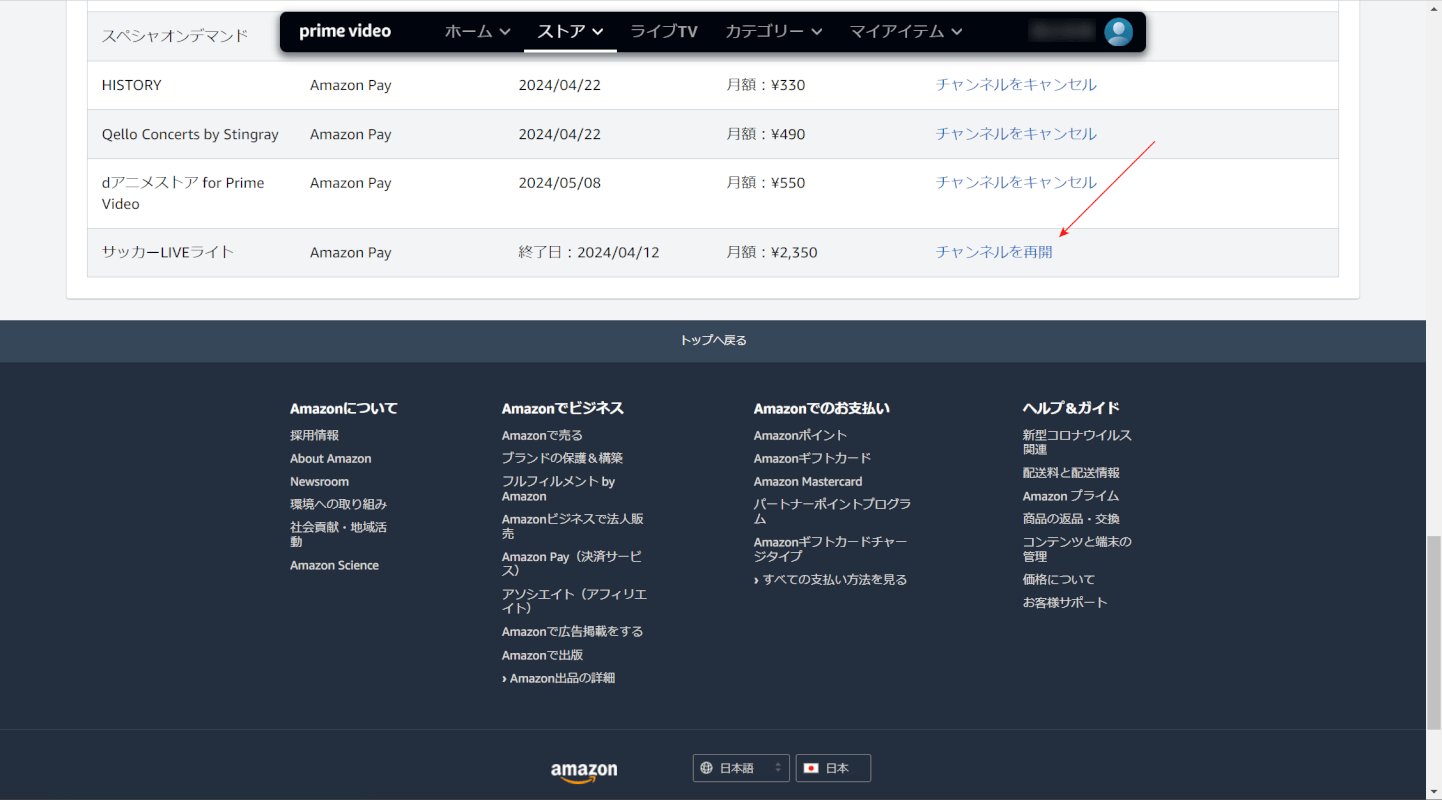Select the 2024/05/08 renewal date
The width and height of the screenshot is (1442, 800).
tap(560, 183)
